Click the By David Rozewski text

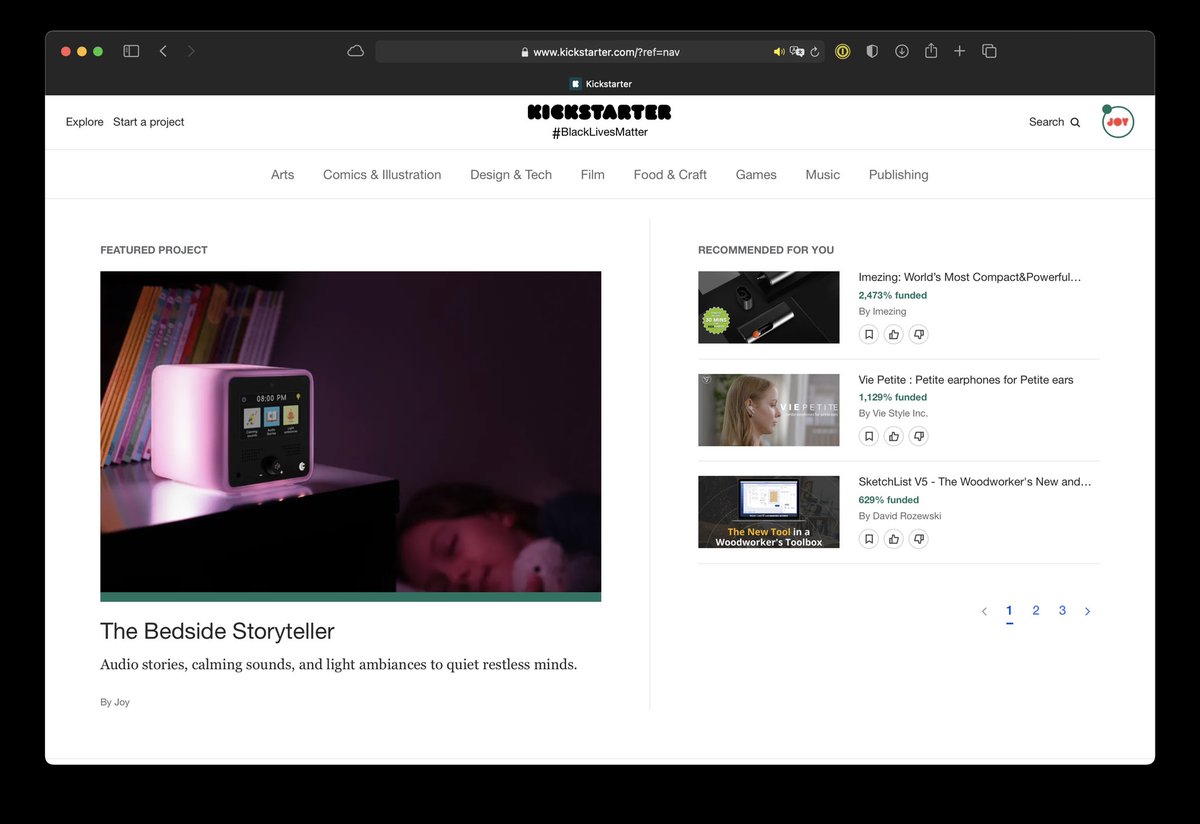coord(900,516)
